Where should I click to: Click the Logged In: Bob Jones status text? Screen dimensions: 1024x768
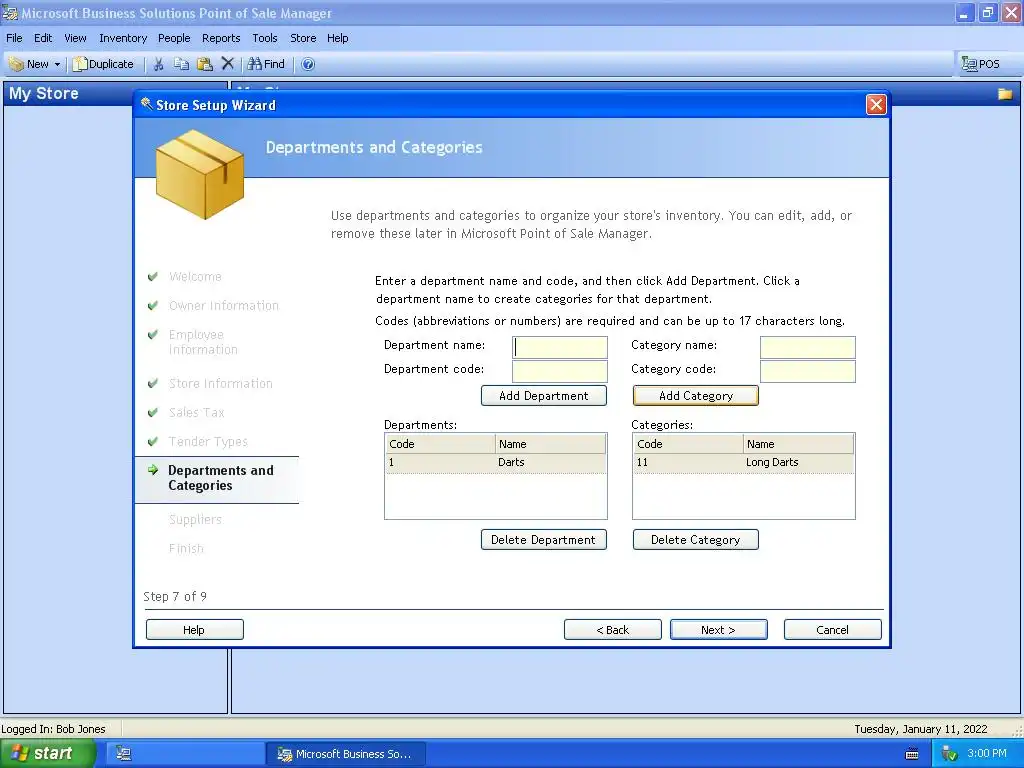click(x=54, y=729)
